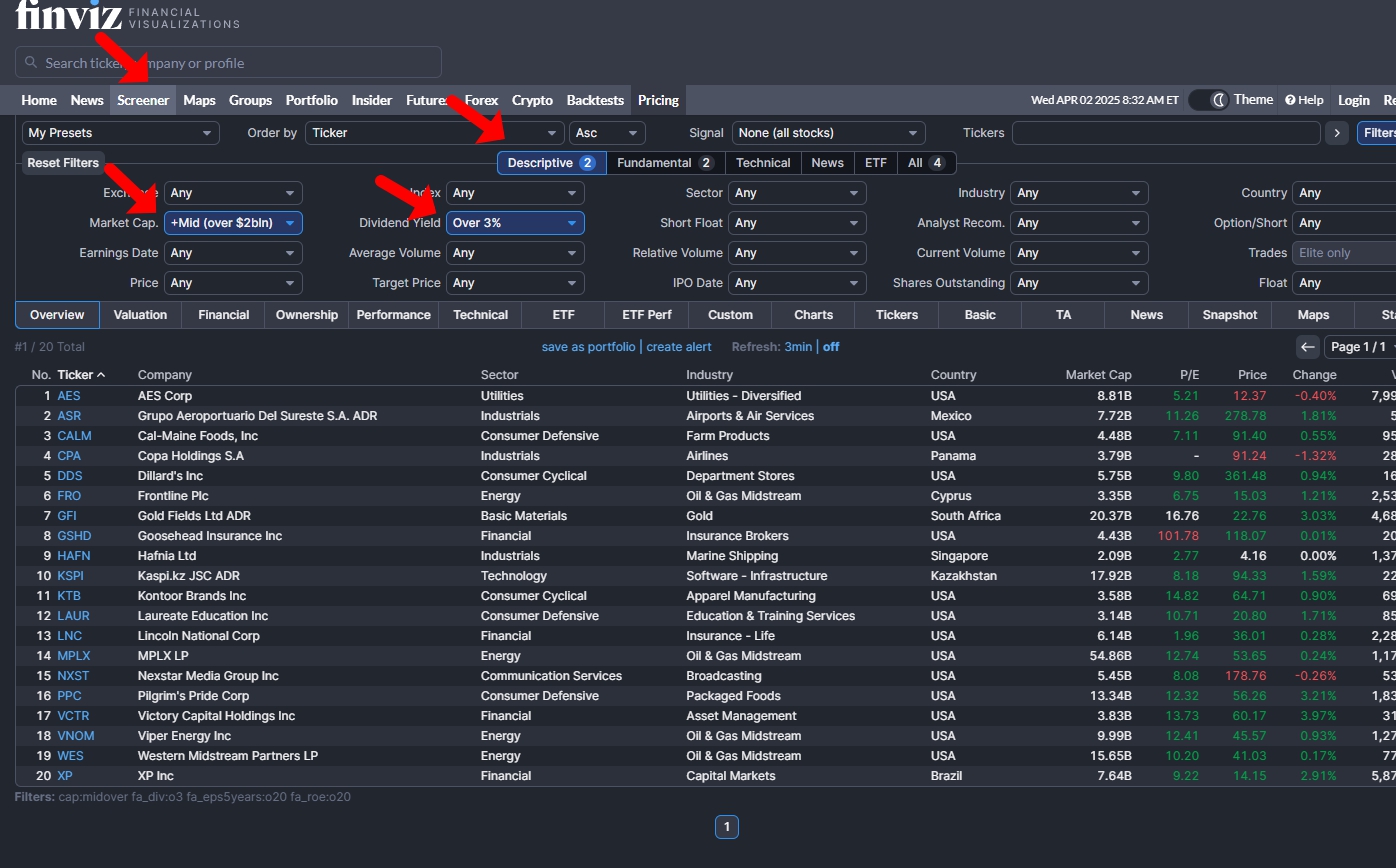Open the Sector filter dropdown
This screenshot has height=868, width=1396.
point(797,193)
